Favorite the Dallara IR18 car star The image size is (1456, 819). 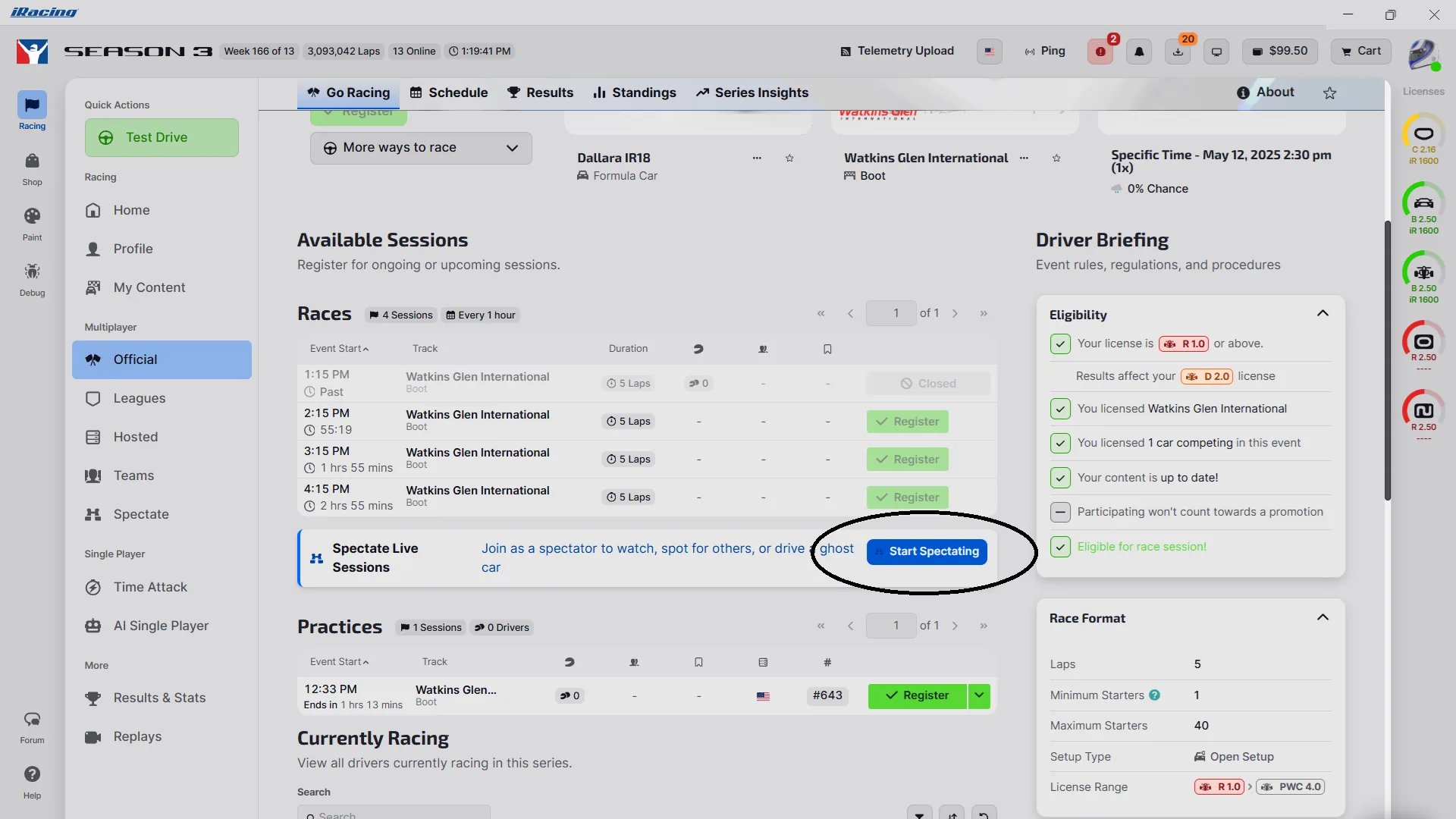pyautogui.click(x=789, y=158)
